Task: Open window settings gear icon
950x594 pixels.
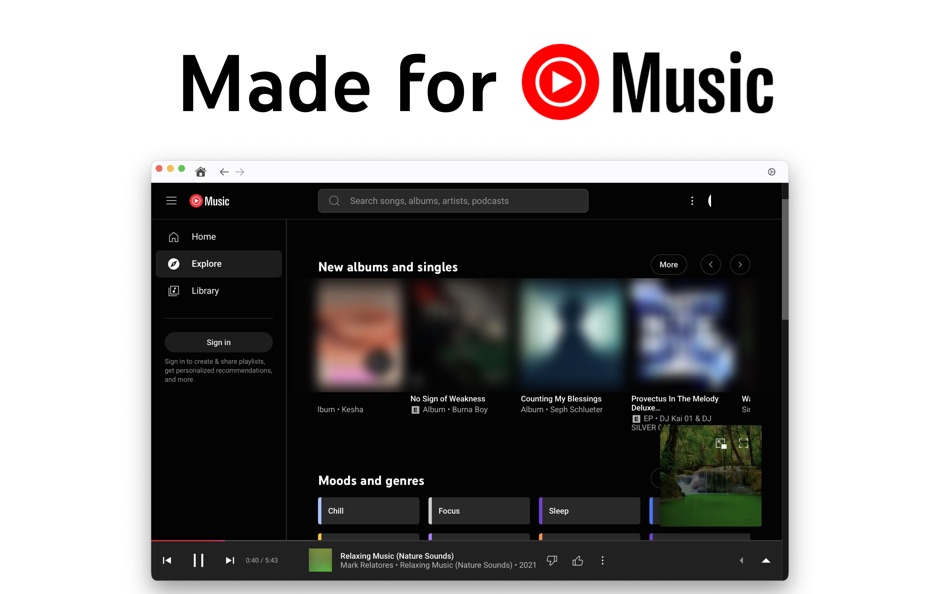Action: (x=771, y=172)
